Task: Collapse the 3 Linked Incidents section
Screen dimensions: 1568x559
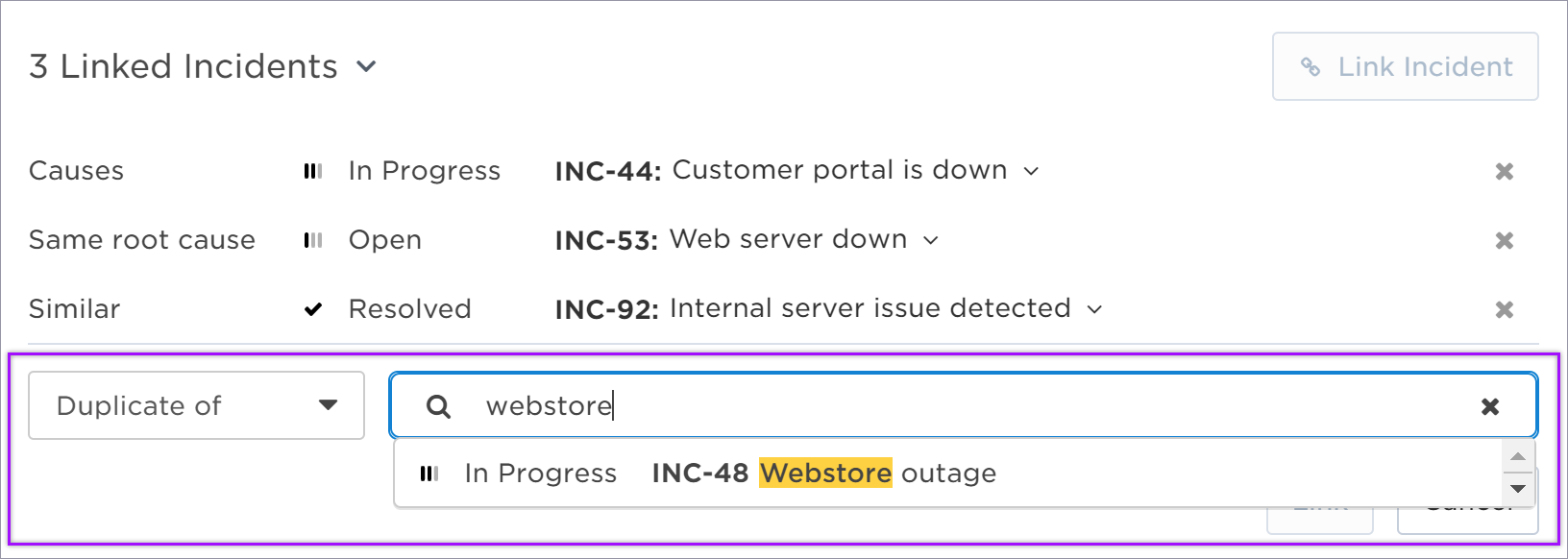Action: click(x=366, y=67)
